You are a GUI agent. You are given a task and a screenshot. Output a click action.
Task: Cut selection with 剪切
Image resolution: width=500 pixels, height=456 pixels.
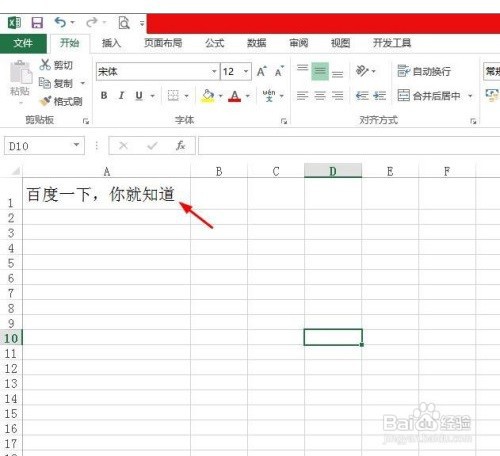(56, 65)
